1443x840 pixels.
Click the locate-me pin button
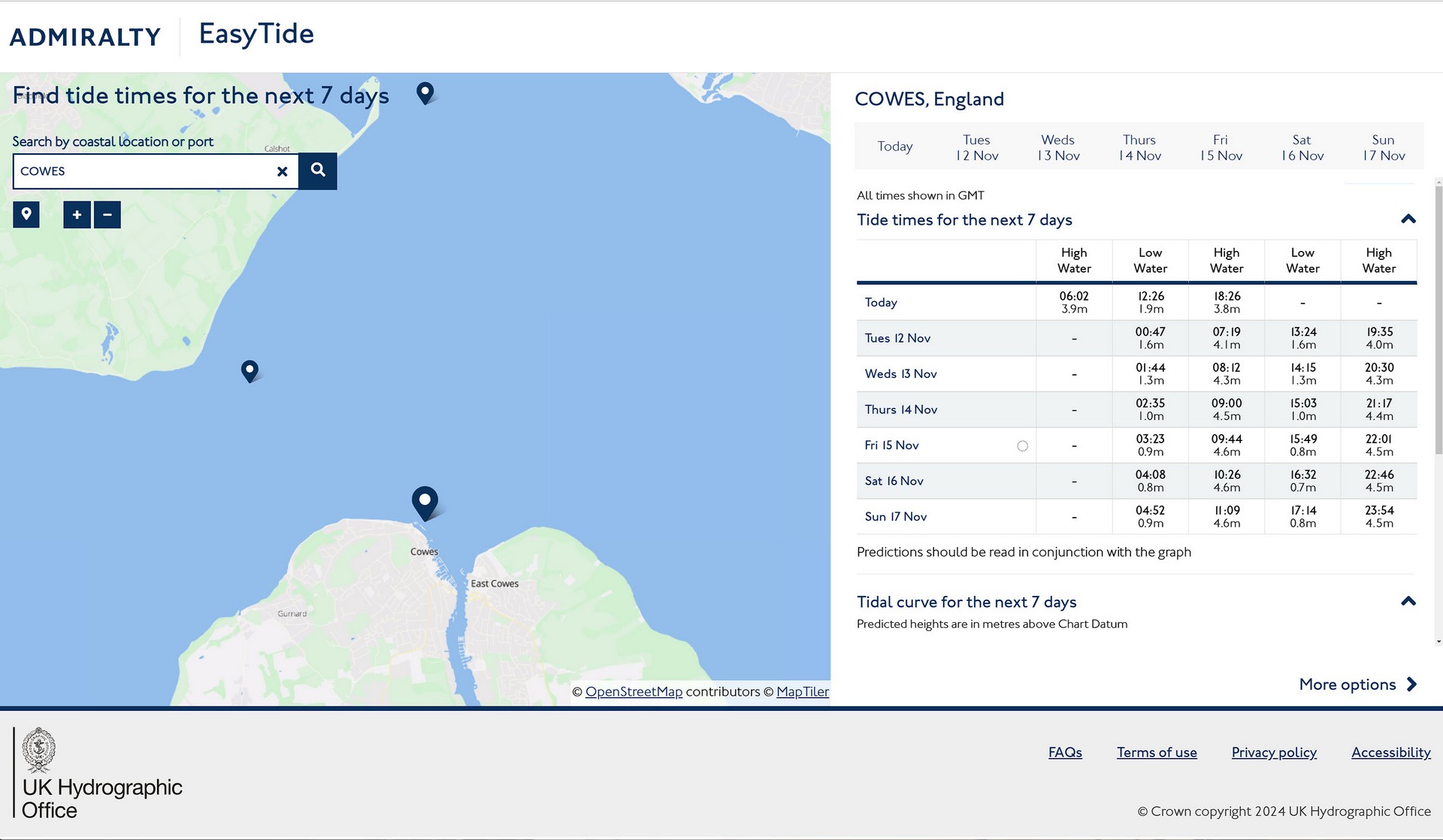(x=26, y=214)
